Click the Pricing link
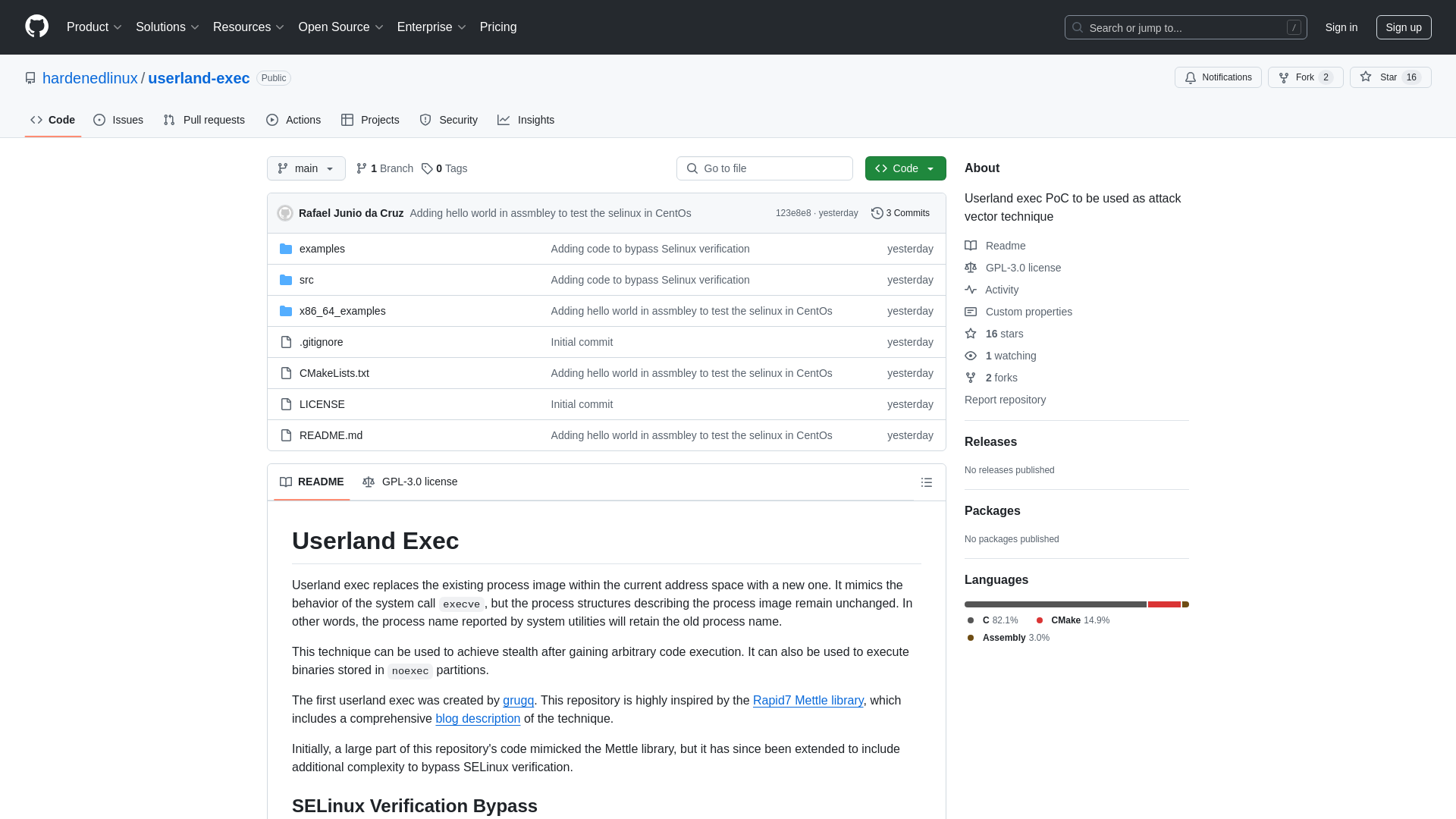The height and width of the screenshot is (819, 1456). point(498,27)
